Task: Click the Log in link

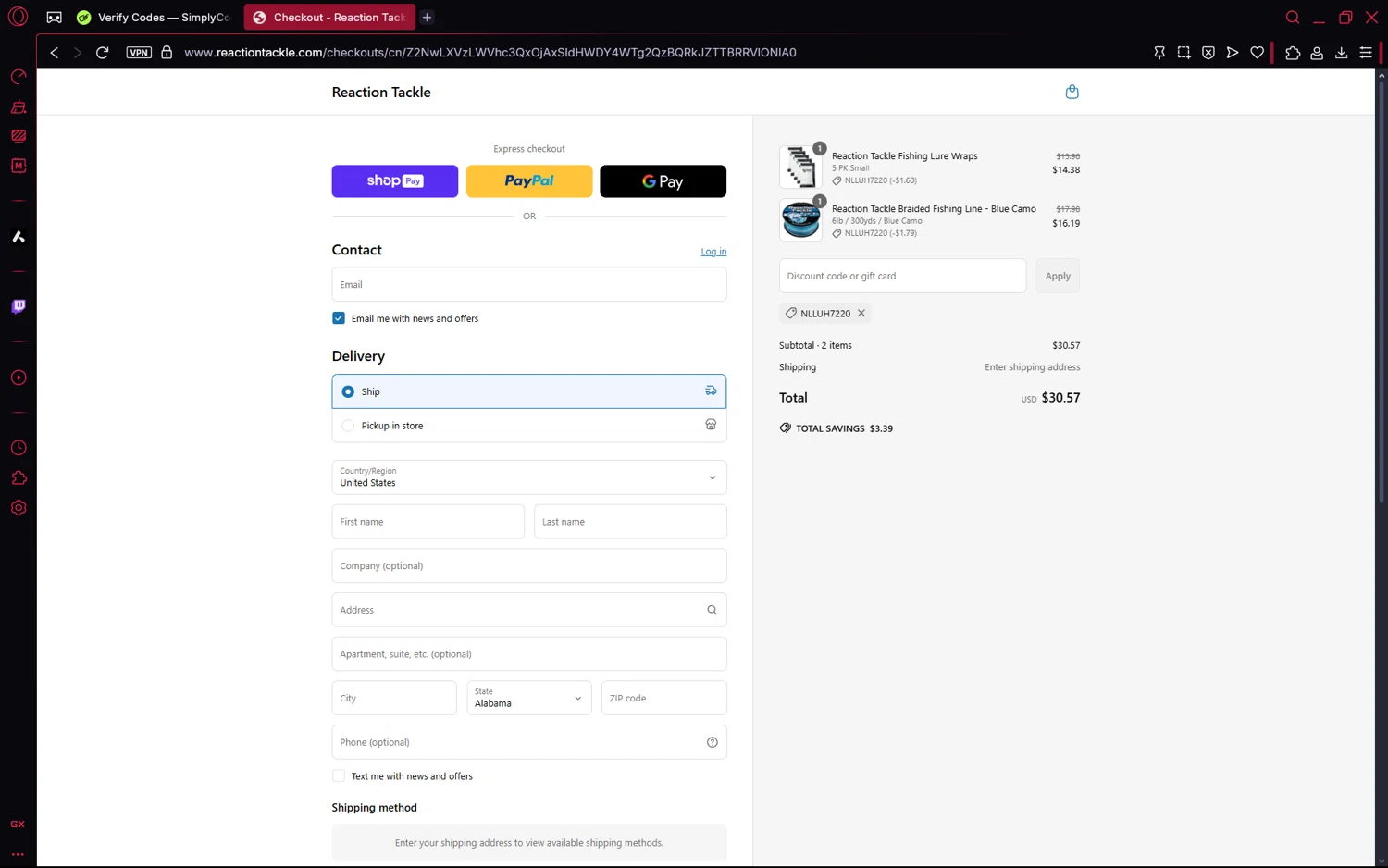Action: click(713, 252)
